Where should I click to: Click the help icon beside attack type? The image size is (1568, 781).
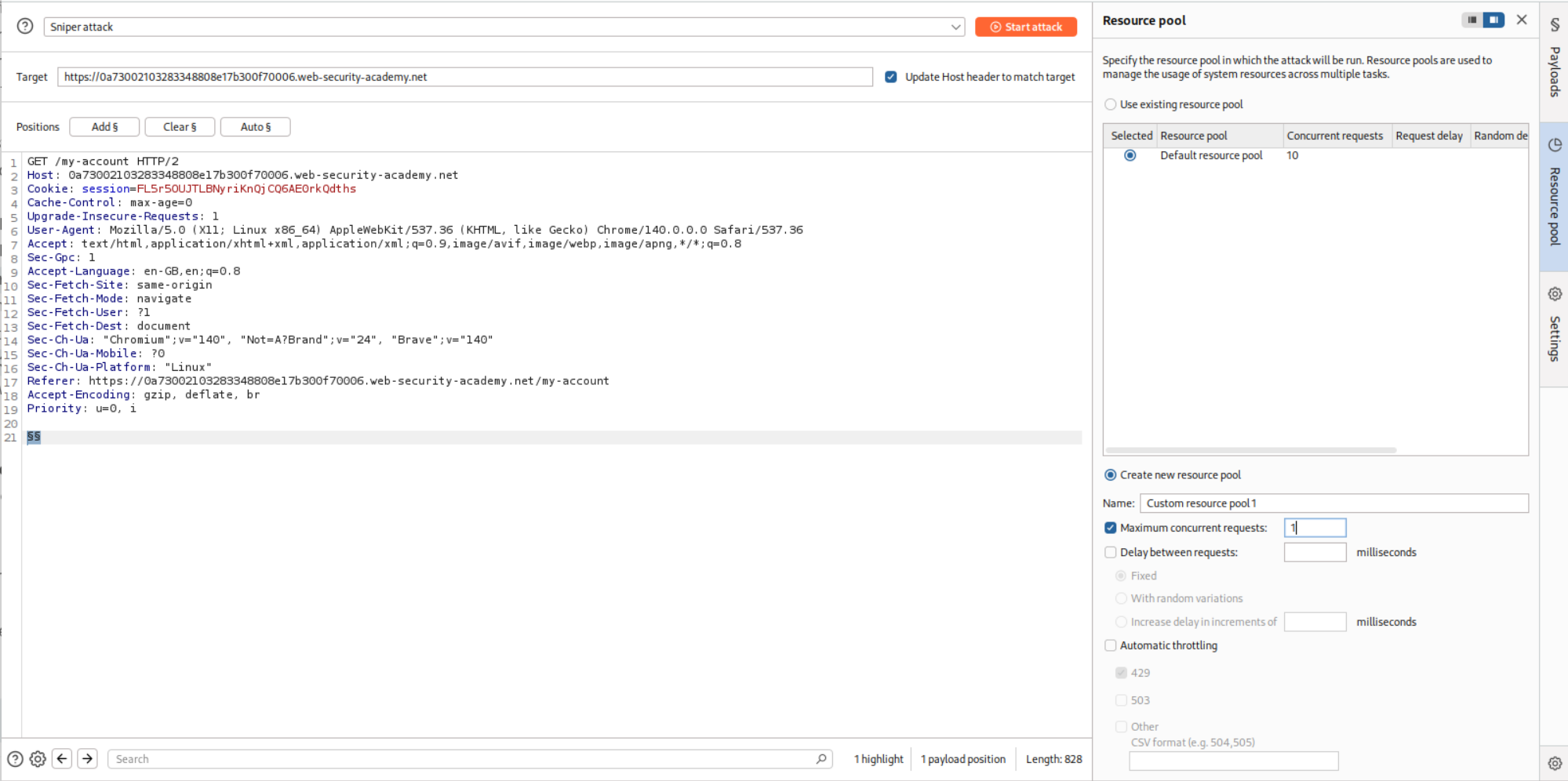tap(25, 27)
